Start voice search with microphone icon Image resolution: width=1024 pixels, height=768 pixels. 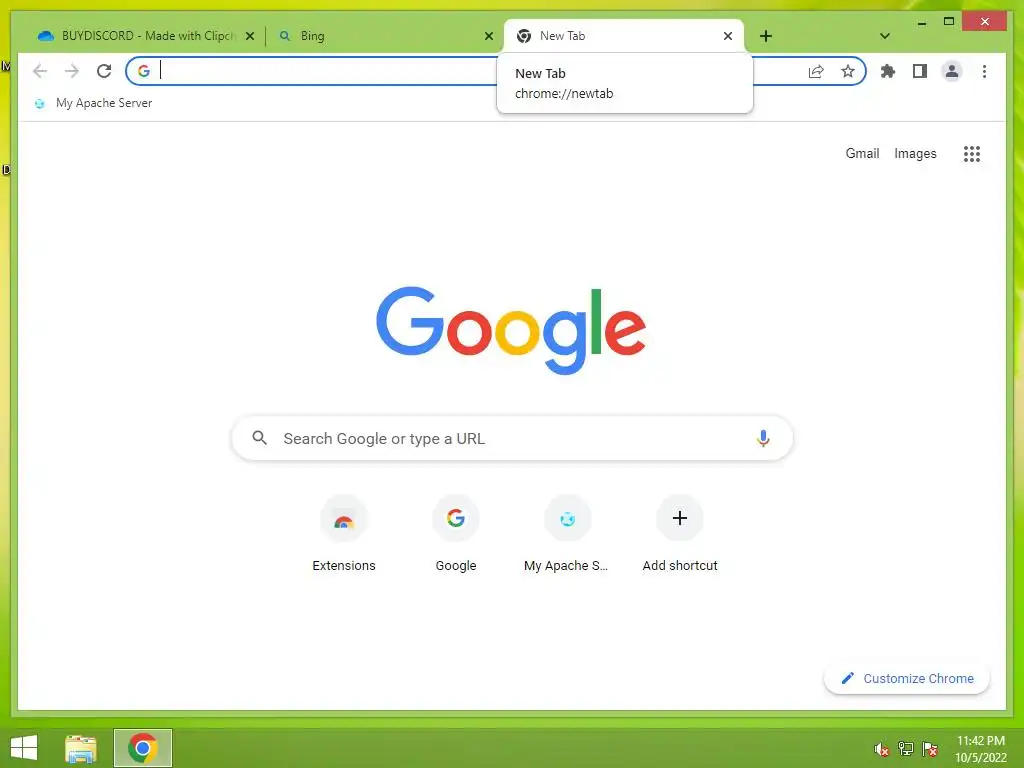[x=763, y=438]
